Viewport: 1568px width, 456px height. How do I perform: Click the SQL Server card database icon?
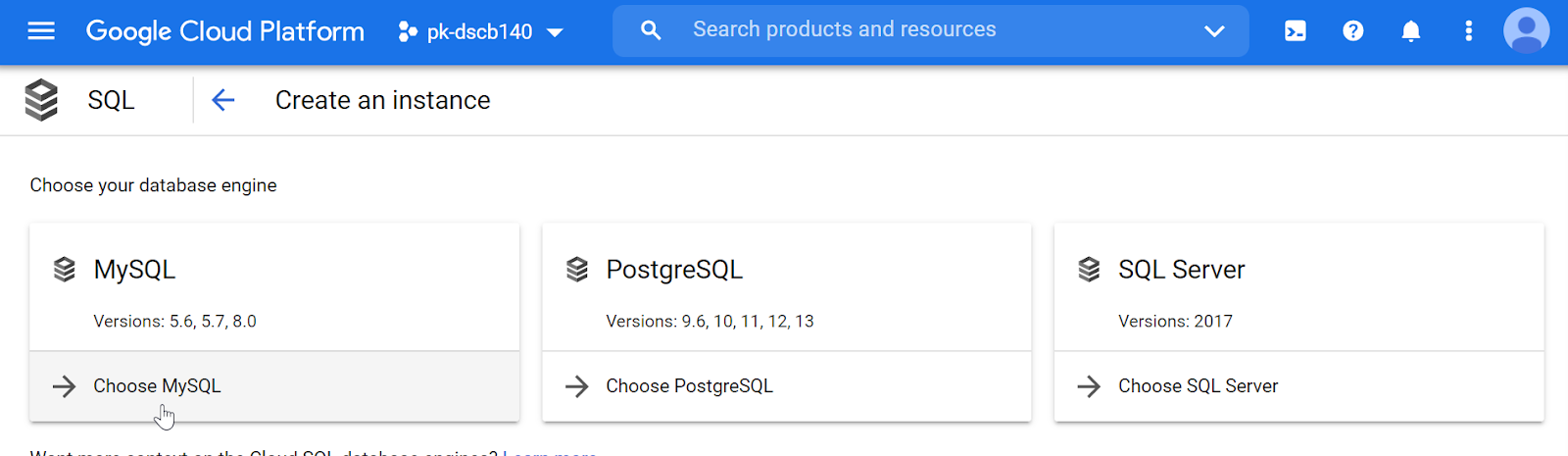tap(1089, 270)
